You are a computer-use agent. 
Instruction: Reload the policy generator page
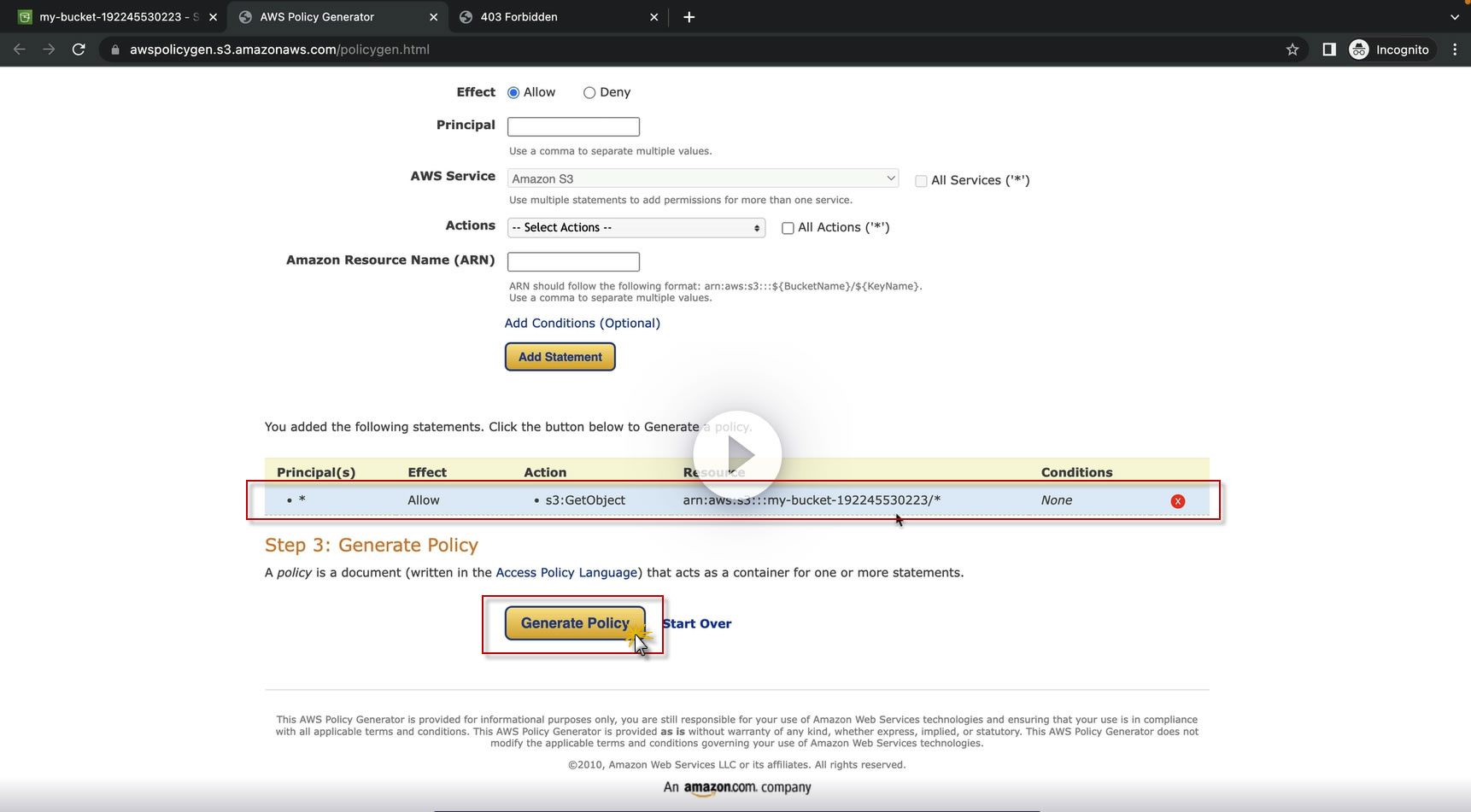79,50
